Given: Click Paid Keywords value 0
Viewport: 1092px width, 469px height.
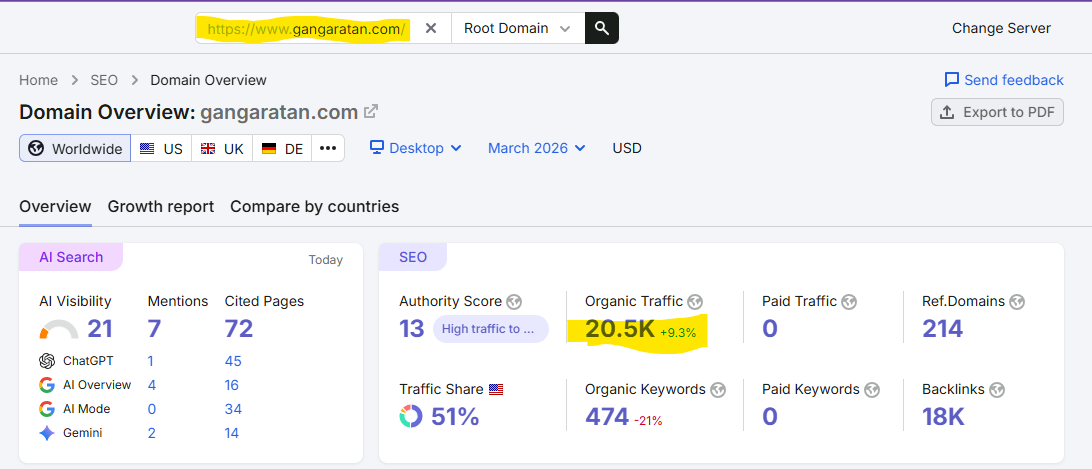Looking at the screenshot, I should [770, 417].
